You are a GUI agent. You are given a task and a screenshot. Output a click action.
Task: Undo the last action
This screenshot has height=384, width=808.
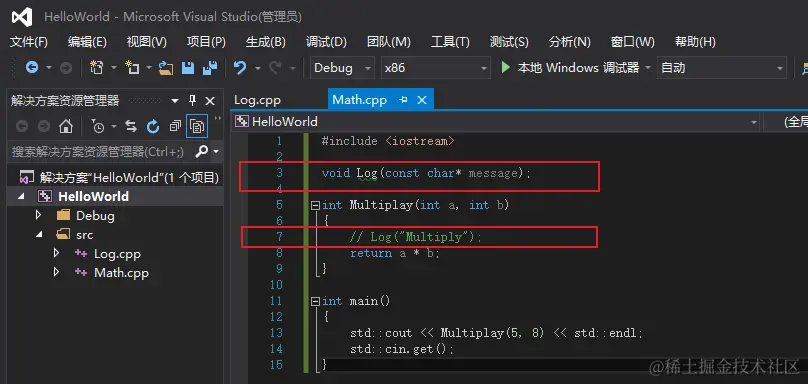[x=240, y=68]
